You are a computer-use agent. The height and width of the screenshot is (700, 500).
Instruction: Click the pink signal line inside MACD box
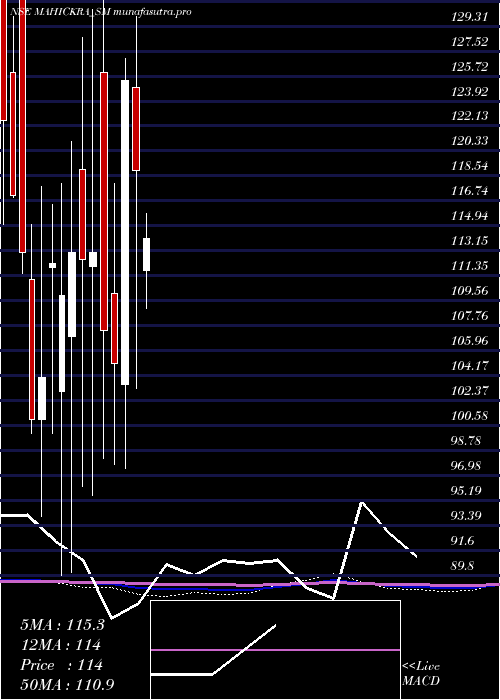click(x=275, y=650)
